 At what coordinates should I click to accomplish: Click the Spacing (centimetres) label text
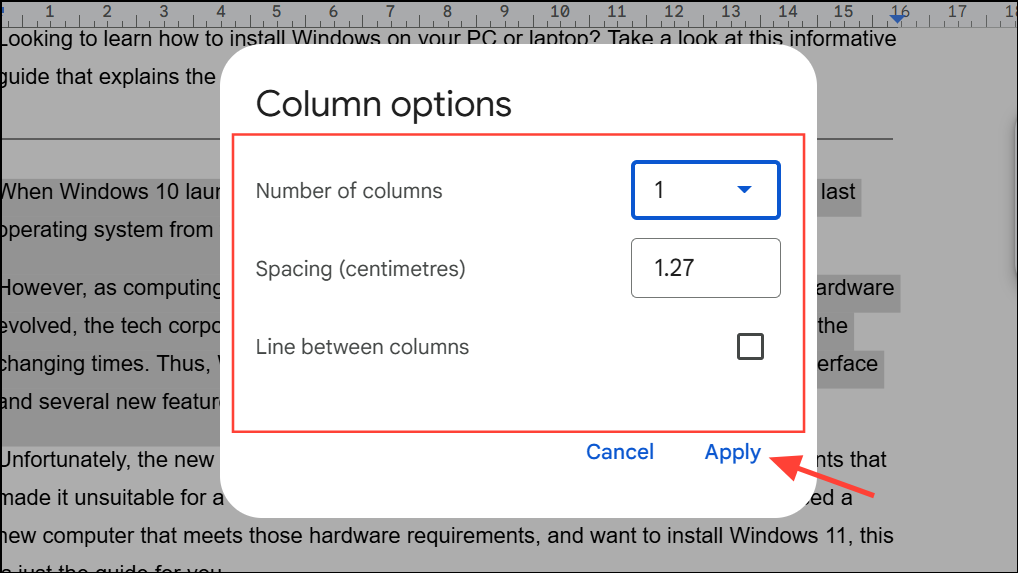click(x=360, y=269)
